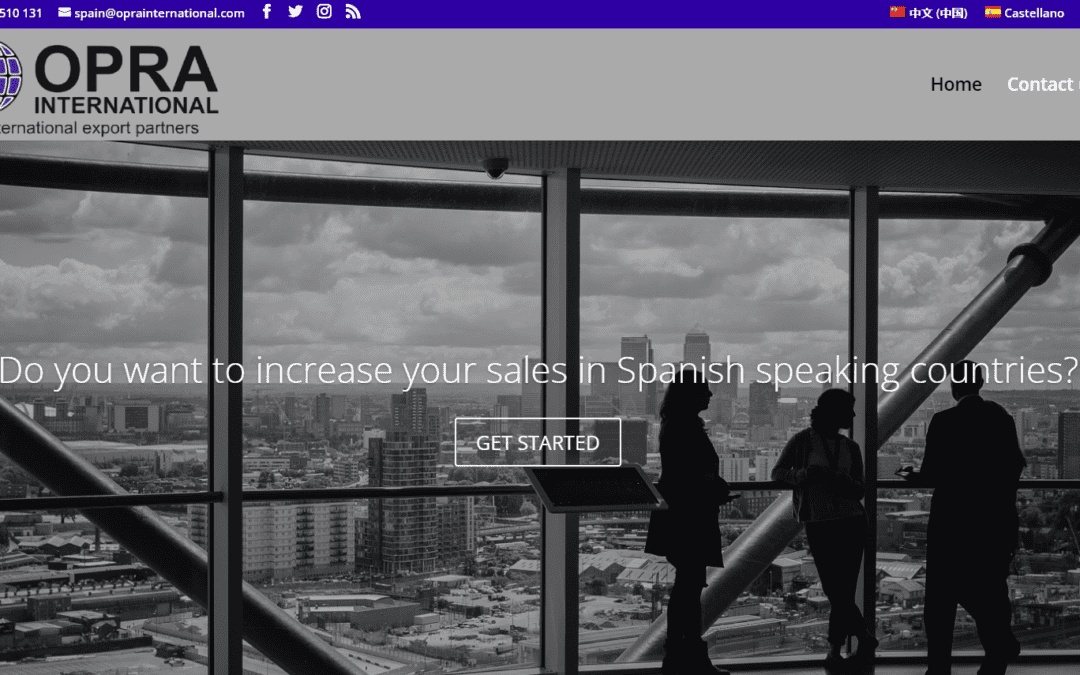1080x675 pixels.
Task: Open the Instagram social icon
Action: pos(324,12)
